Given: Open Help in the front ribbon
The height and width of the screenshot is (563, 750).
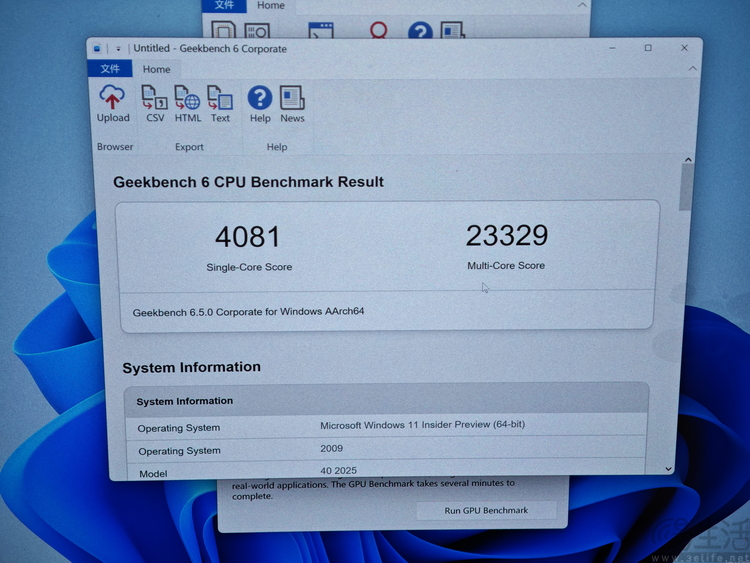Looking at the screenshot, I should [x=260, y=98].
